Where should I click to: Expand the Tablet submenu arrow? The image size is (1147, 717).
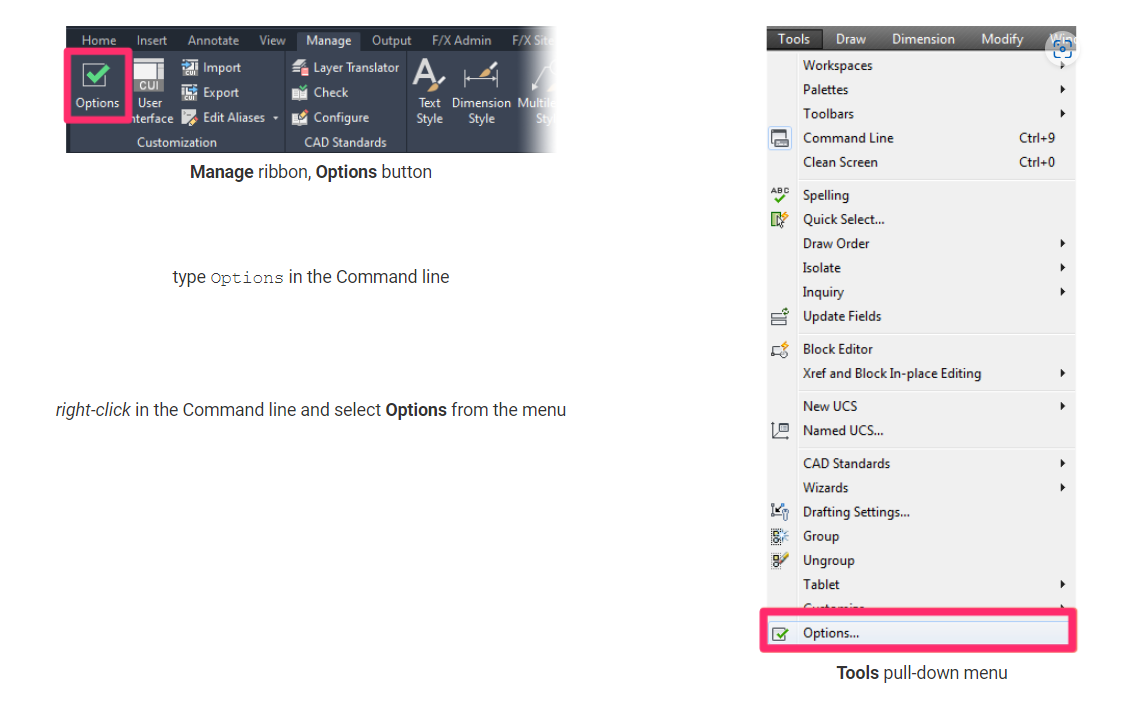coord(1062,585)
